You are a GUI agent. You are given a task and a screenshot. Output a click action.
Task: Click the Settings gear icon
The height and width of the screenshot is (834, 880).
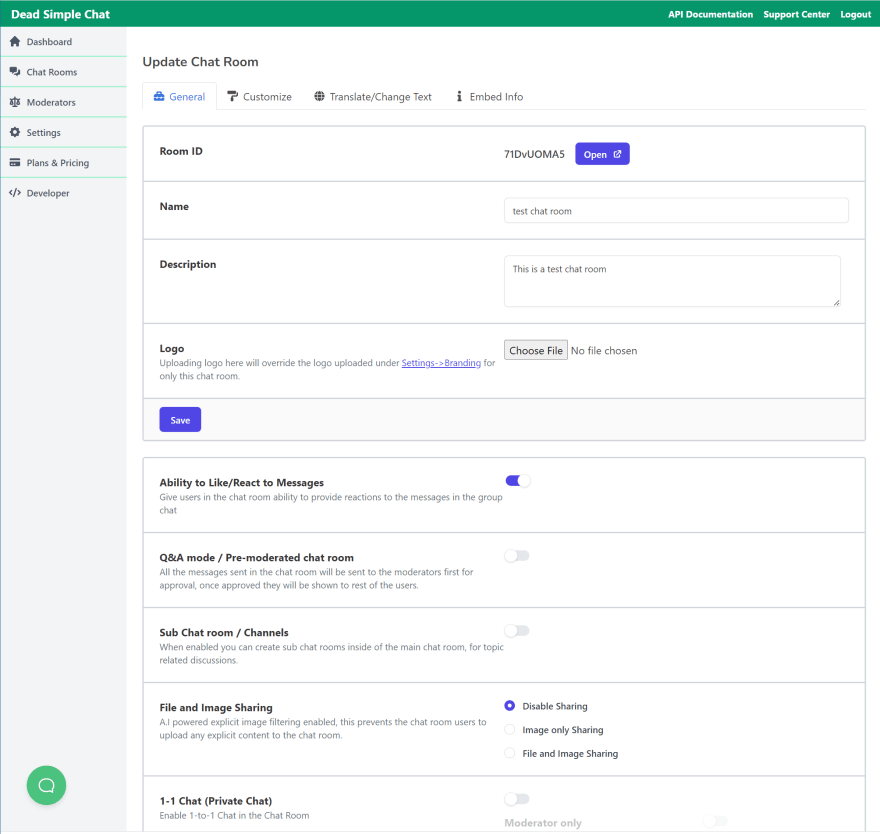(x=15, y=132)
